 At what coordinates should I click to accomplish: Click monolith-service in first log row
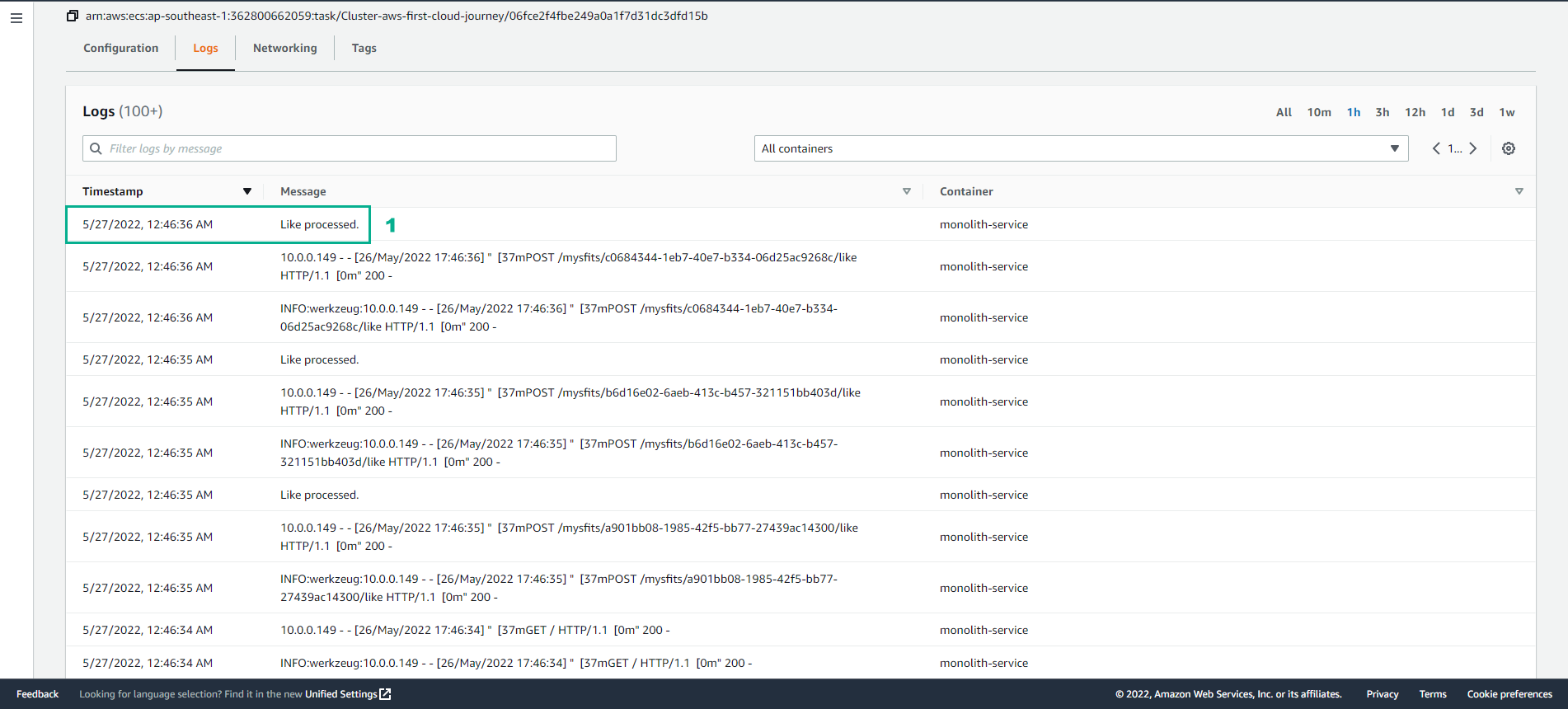click(x=984, y=224)
